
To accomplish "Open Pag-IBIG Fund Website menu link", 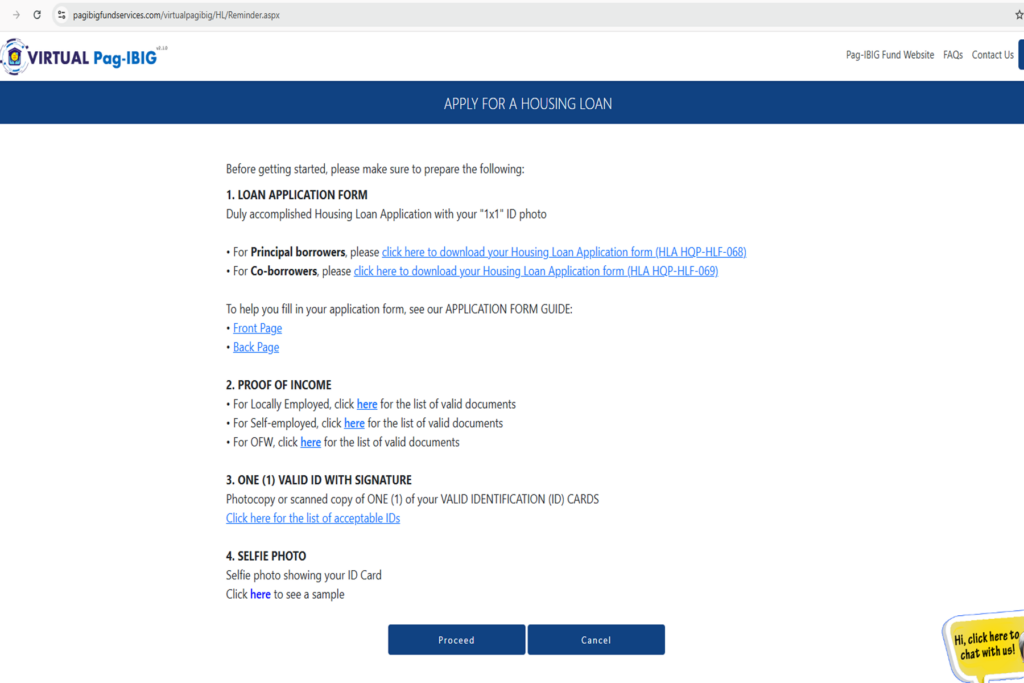I will pyautogui.click(x=889, y=55).
